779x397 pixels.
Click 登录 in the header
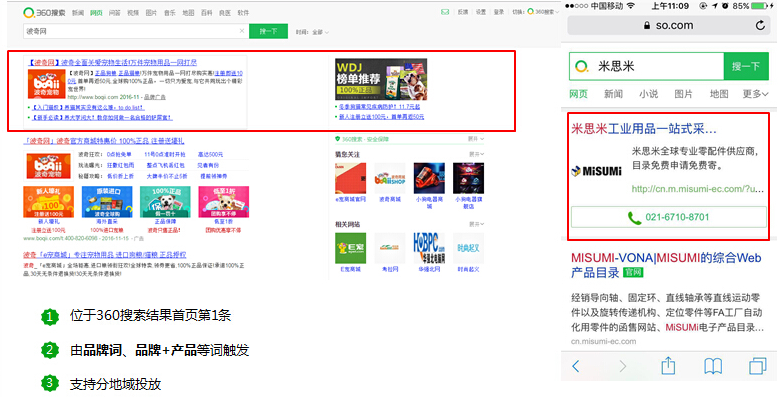[499, 12]
